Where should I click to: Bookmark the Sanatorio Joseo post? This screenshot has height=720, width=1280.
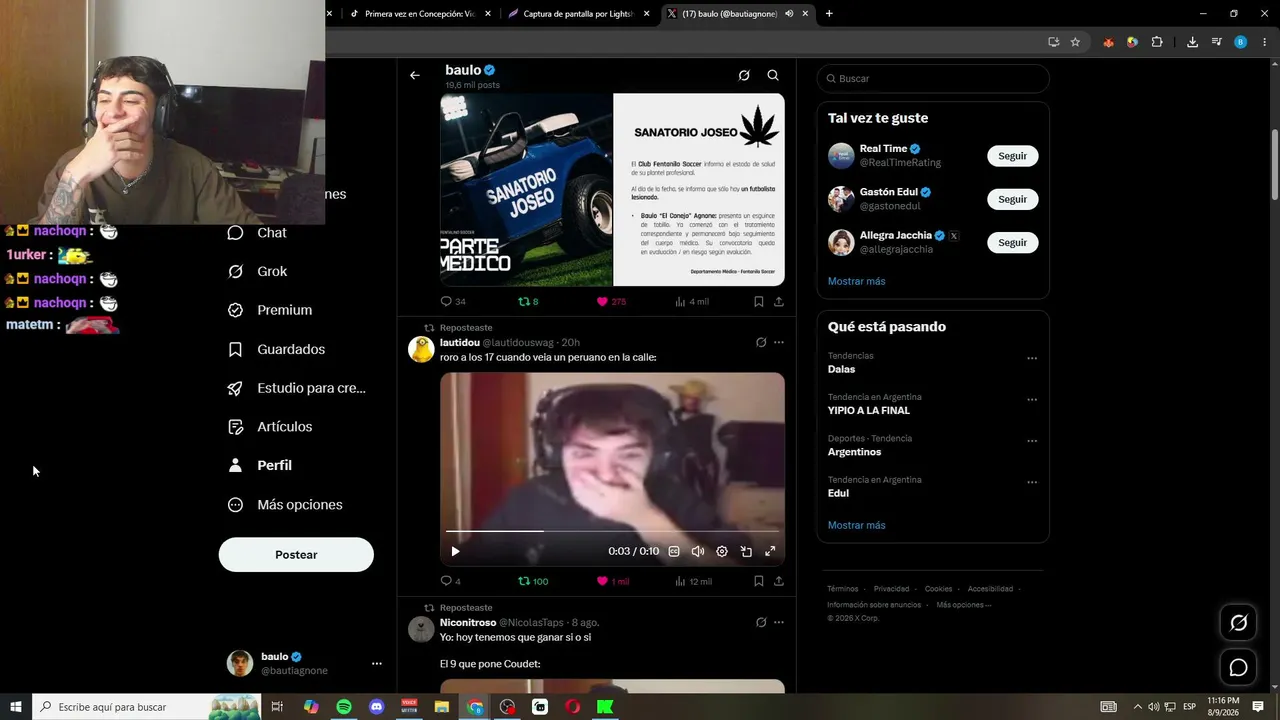pyautogui.click(x=759, y=301)
